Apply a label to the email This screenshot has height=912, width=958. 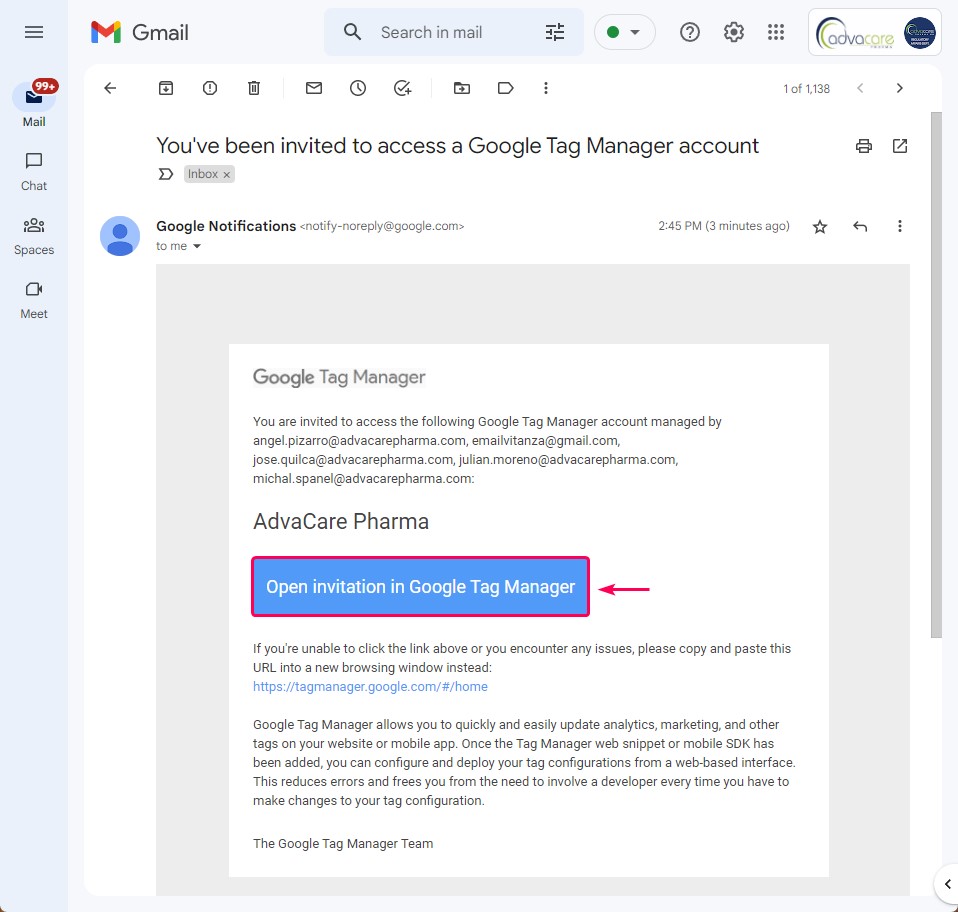click(x=505, y=89)
